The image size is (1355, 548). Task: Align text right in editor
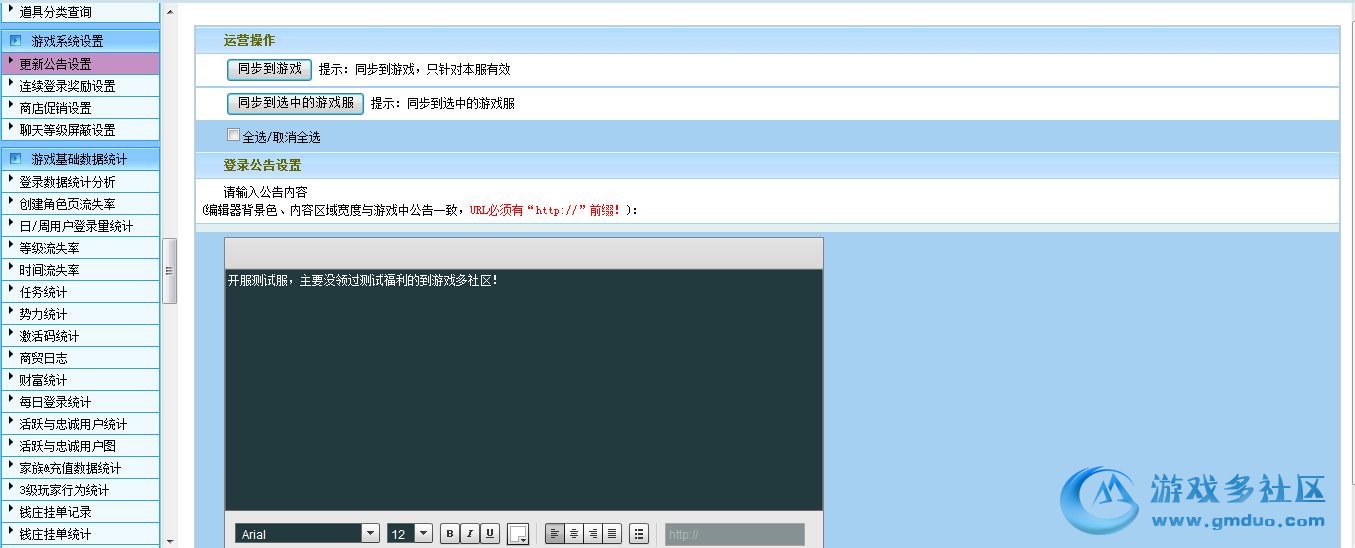tap(593, 534)
